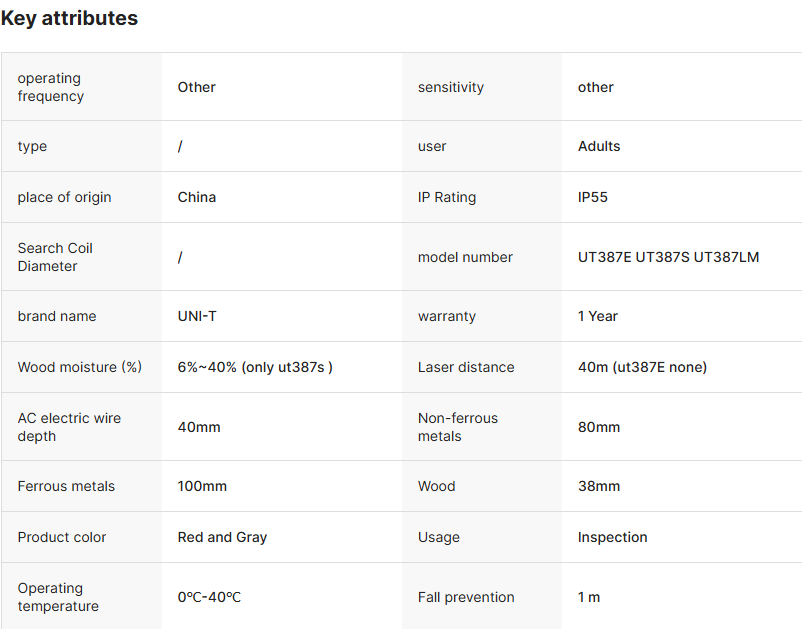
Task: Select the operating frequency label cell
Action: [x=51, y=87]
